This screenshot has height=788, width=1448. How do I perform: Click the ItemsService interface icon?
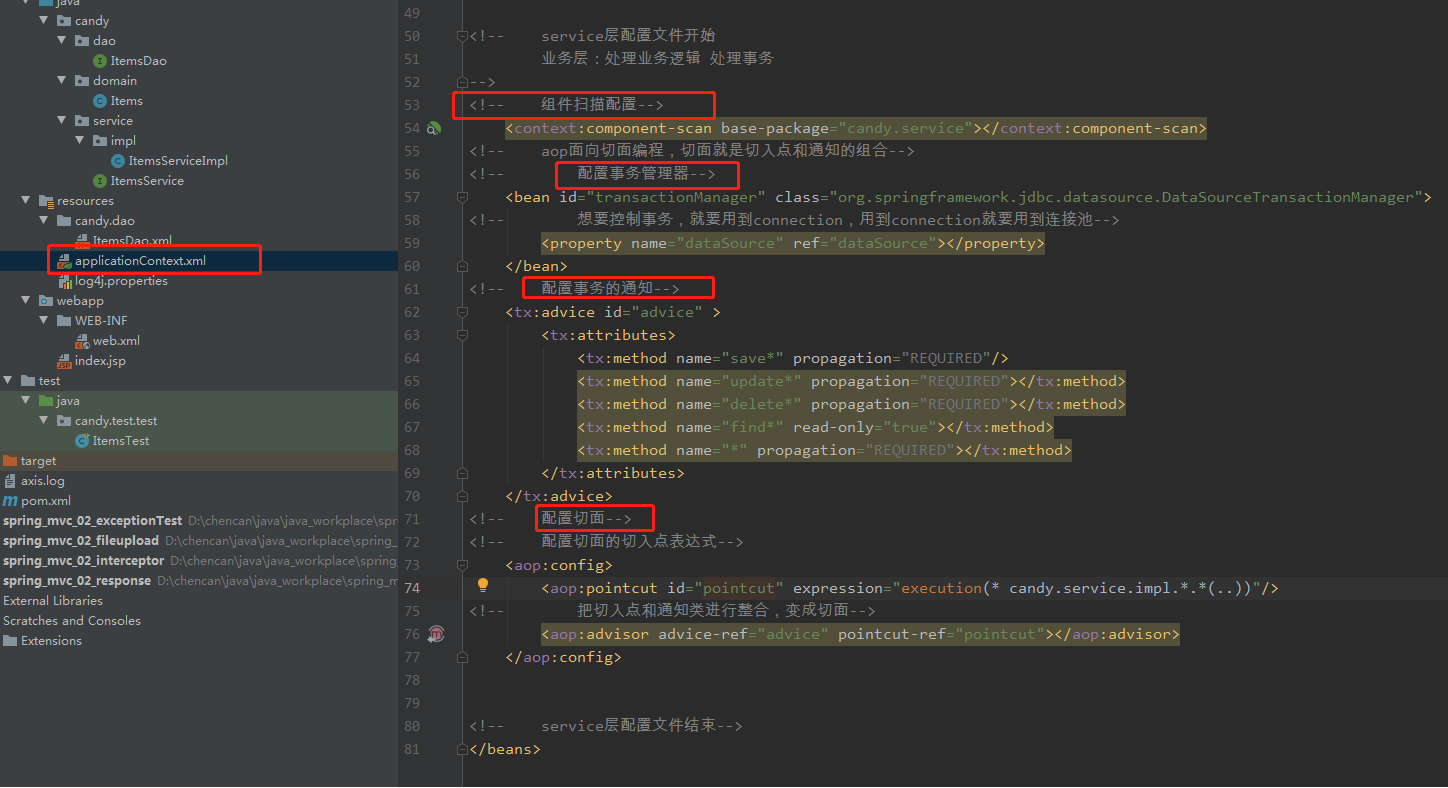coord(100,181)
